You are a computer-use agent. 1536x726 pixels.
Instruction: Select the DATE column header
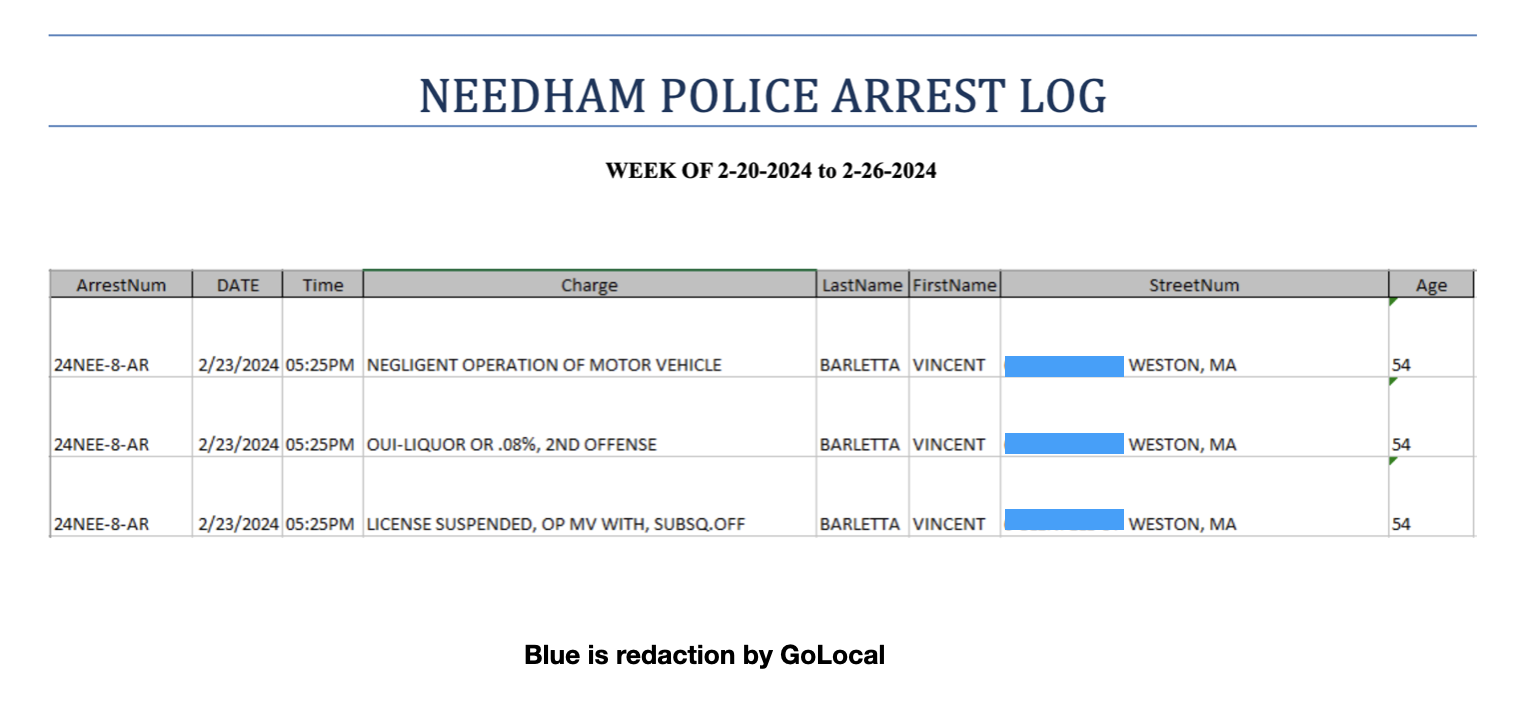coord(238,285)
